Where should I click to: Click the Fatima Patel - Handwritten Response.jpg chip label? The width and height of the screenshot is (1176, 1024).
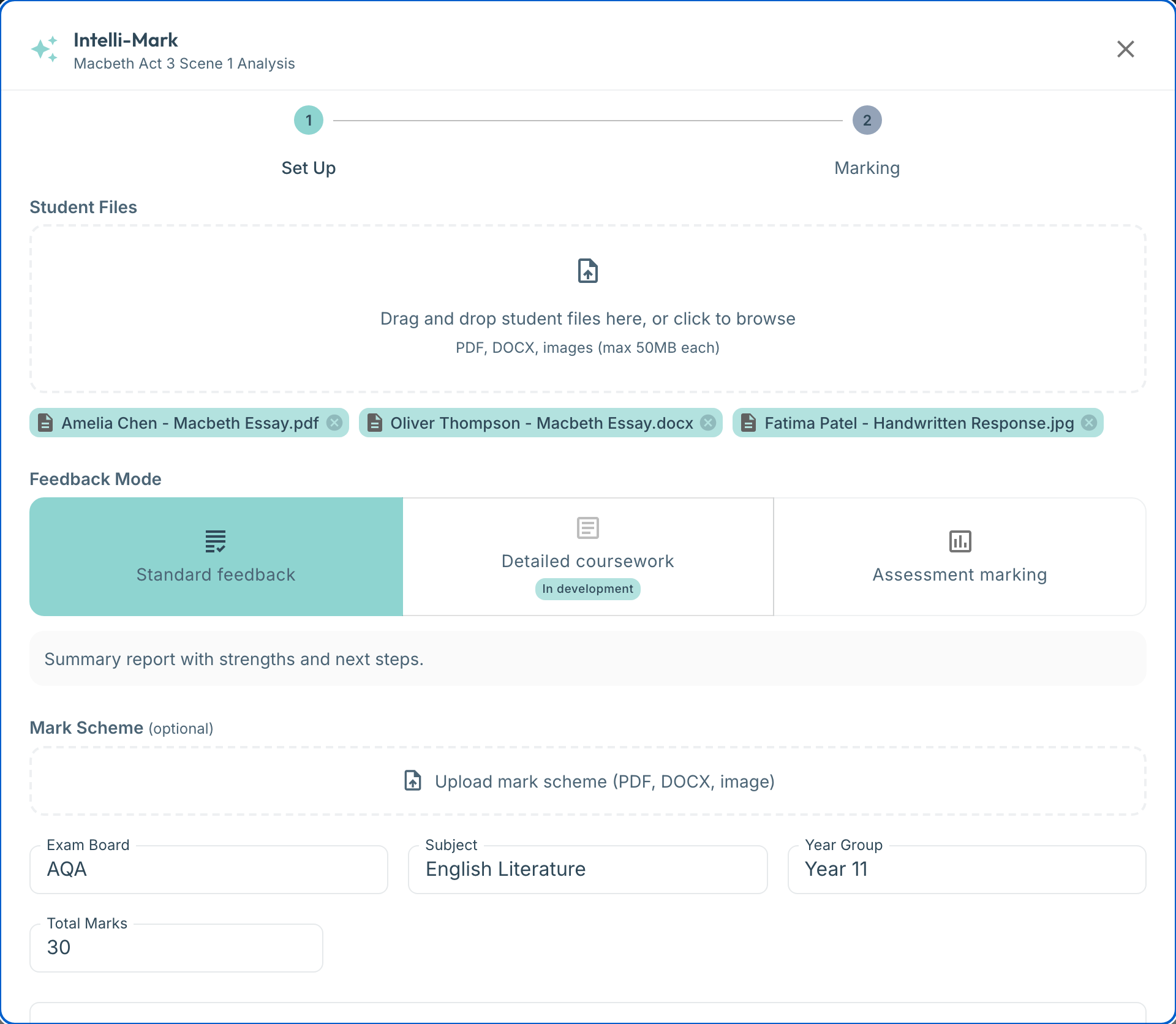pos(919,423)
